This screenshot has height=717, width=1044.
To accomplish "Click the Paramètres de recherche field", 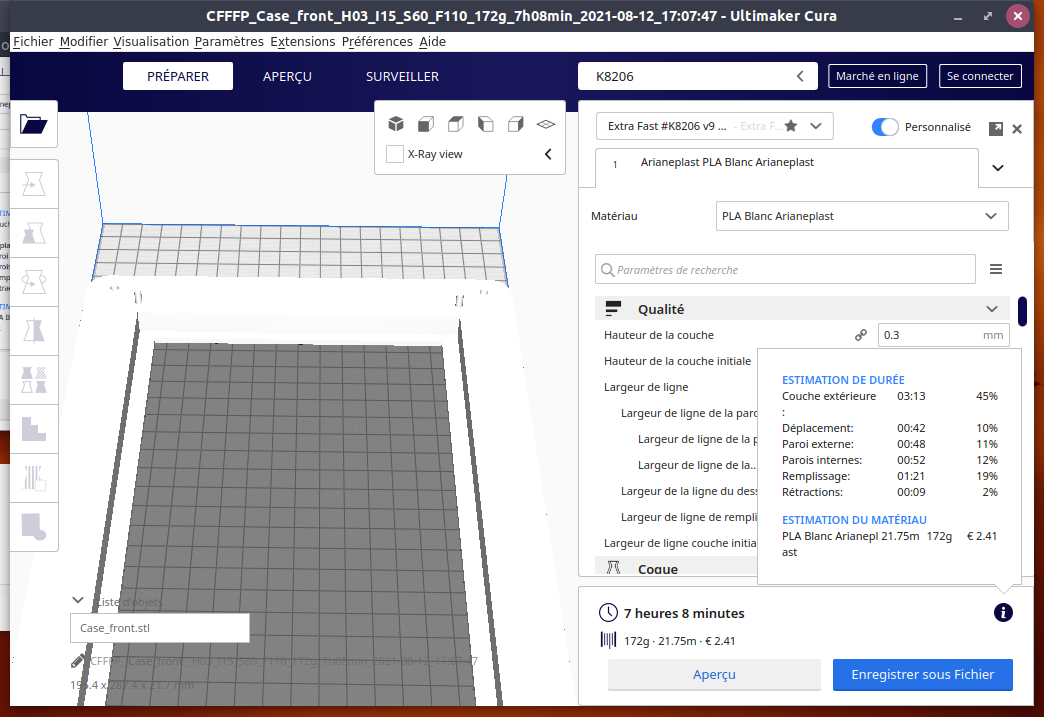I will pos(785,270).
